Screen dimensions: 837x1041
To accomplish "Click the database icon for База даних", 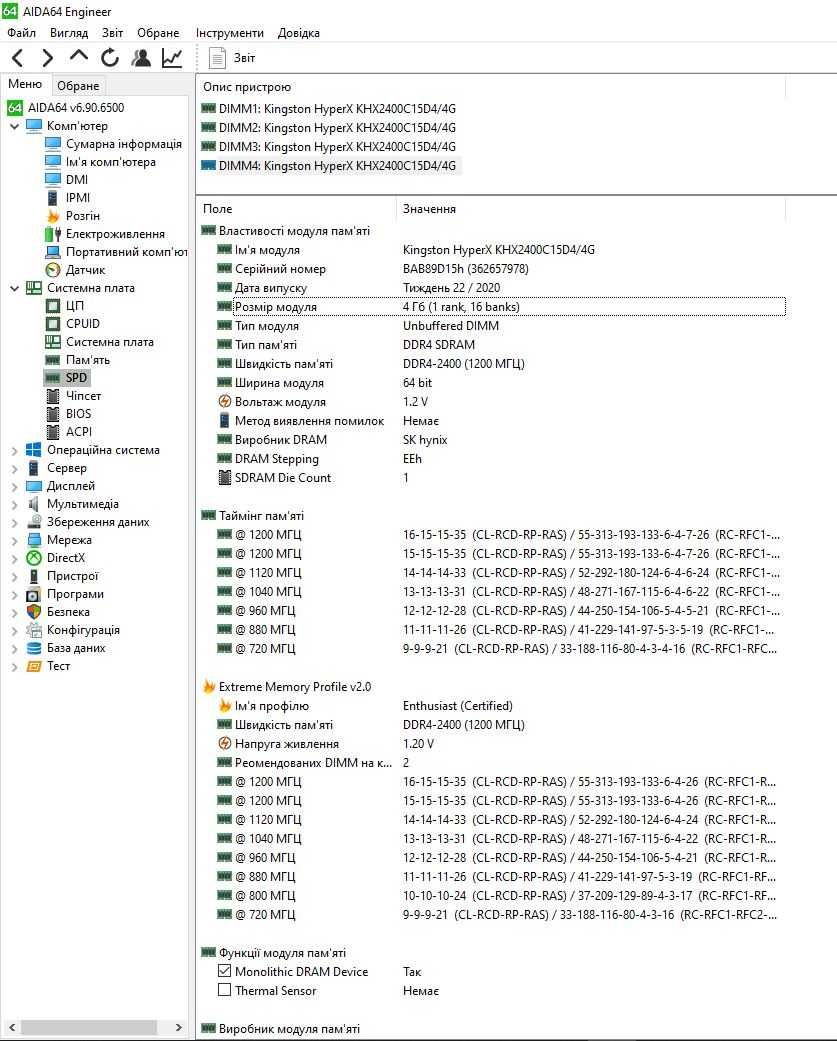I will click(33, 647).
